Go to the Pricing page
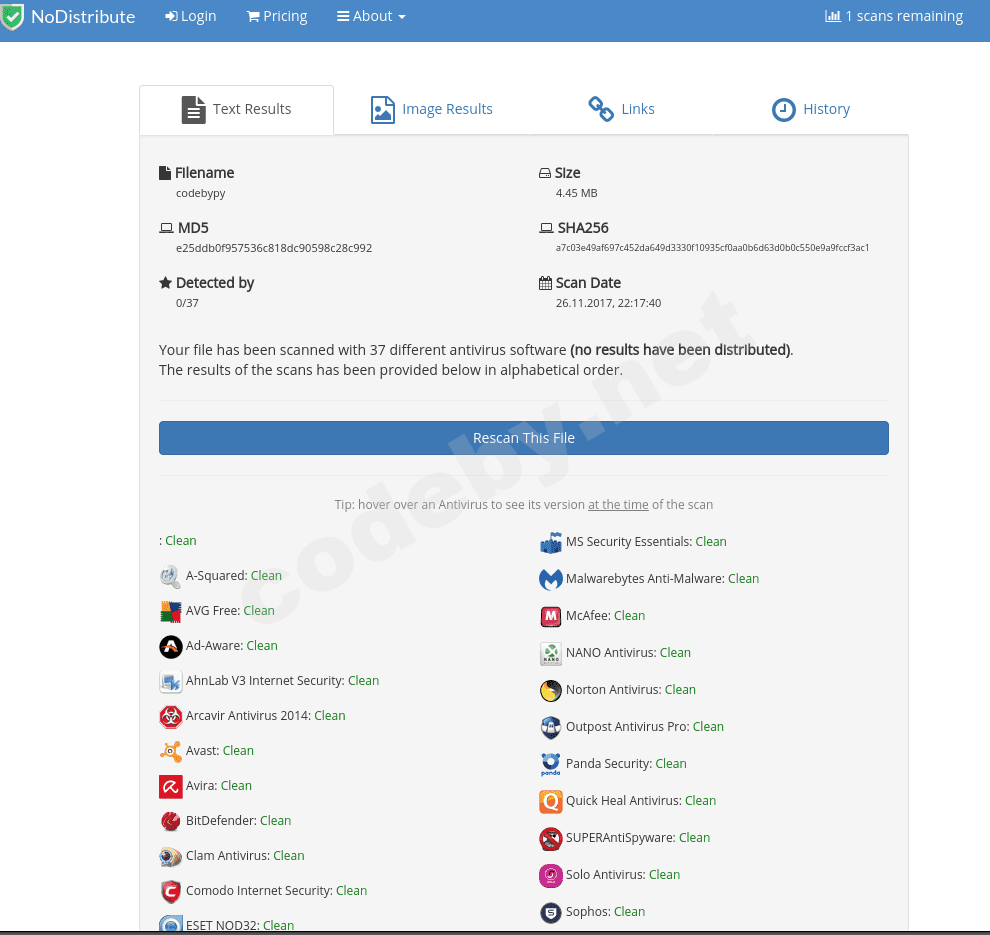 277,16
